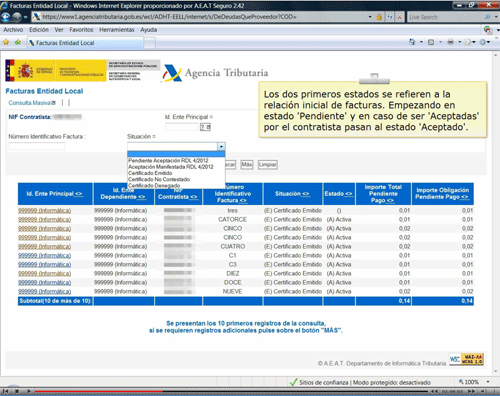This screenshot has width=500, height=396.
Task: Open the Edición menu
Action: (39, 30)
